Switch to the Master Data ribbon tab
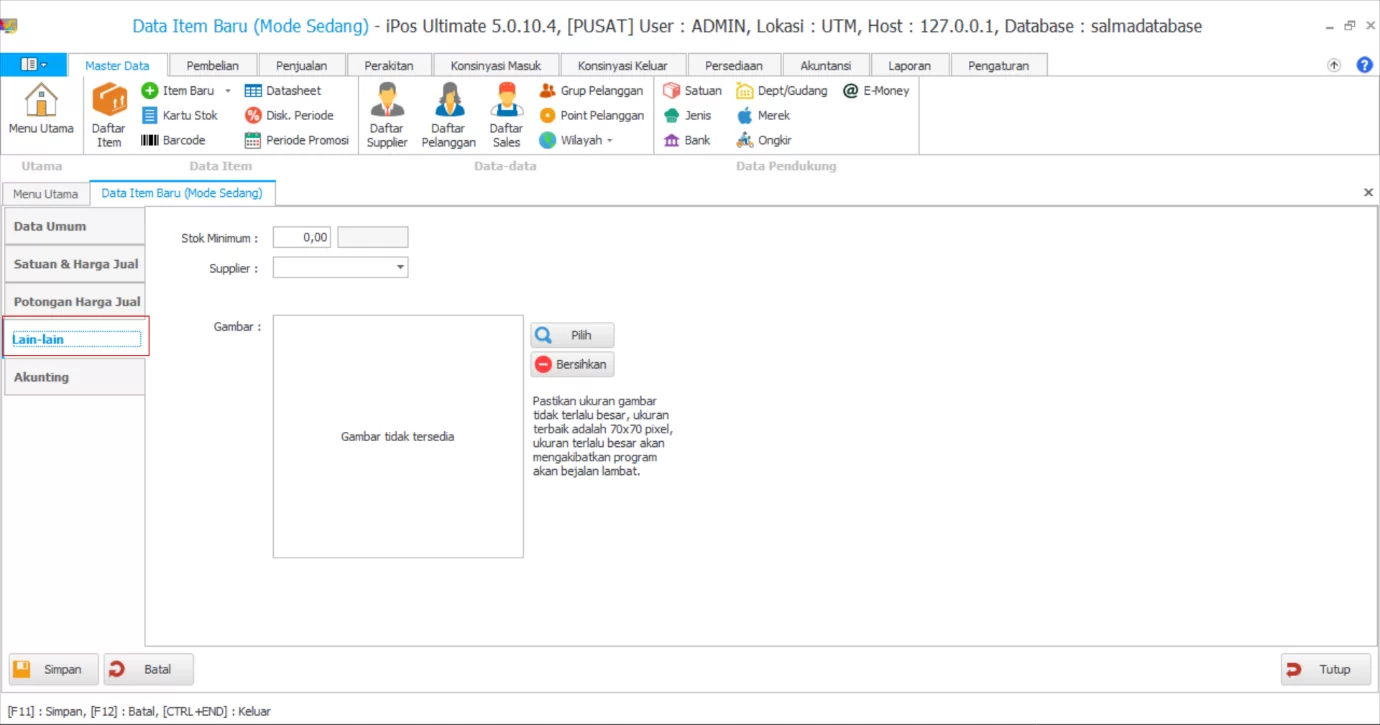Viewport: 1380px width, 725px height. coord(117,65)
